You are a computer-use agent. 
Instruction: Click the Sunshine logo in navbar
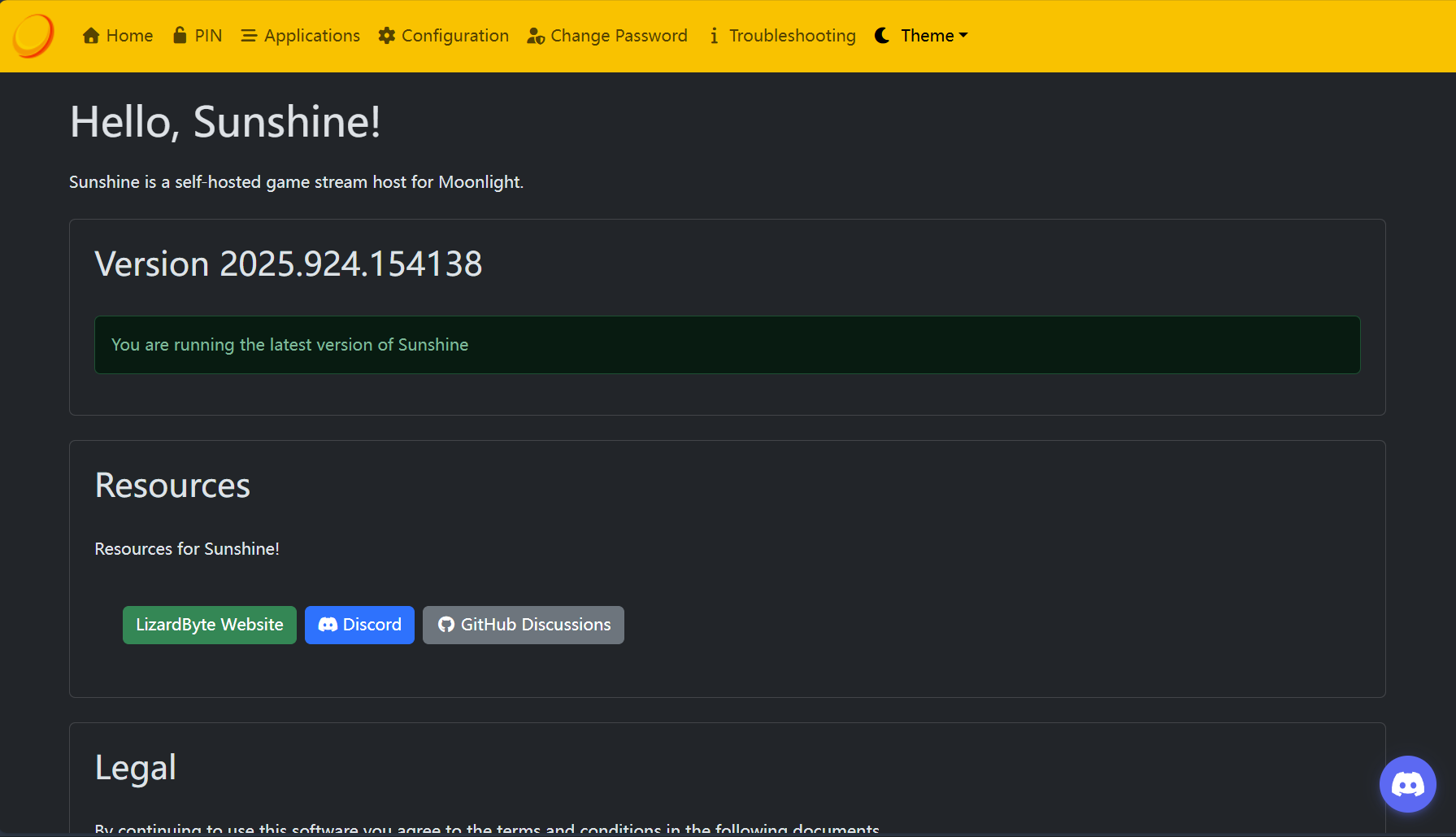coord(33,36)
